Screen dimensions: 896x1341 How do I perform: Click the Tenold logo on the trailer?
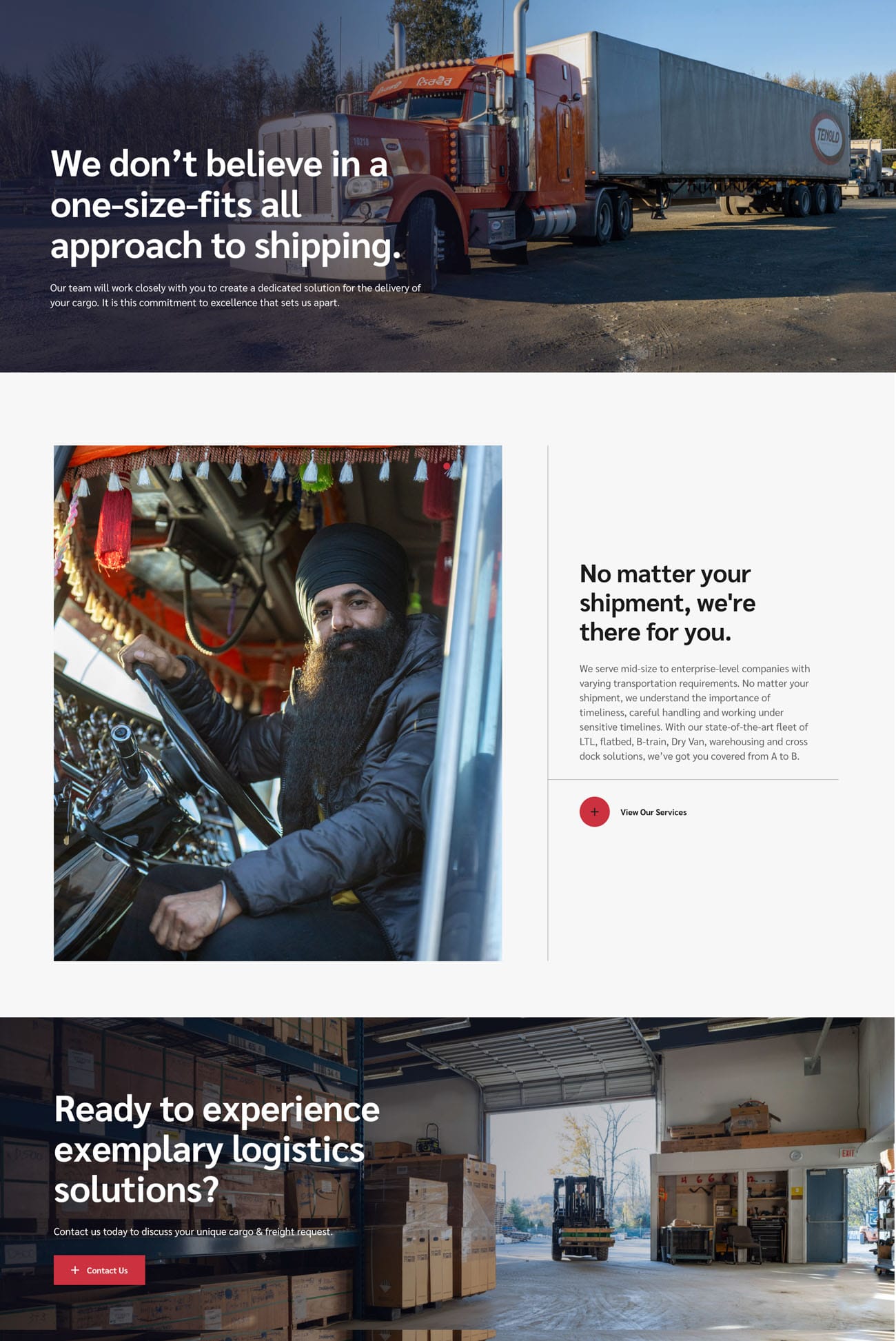tap(827, 136)
